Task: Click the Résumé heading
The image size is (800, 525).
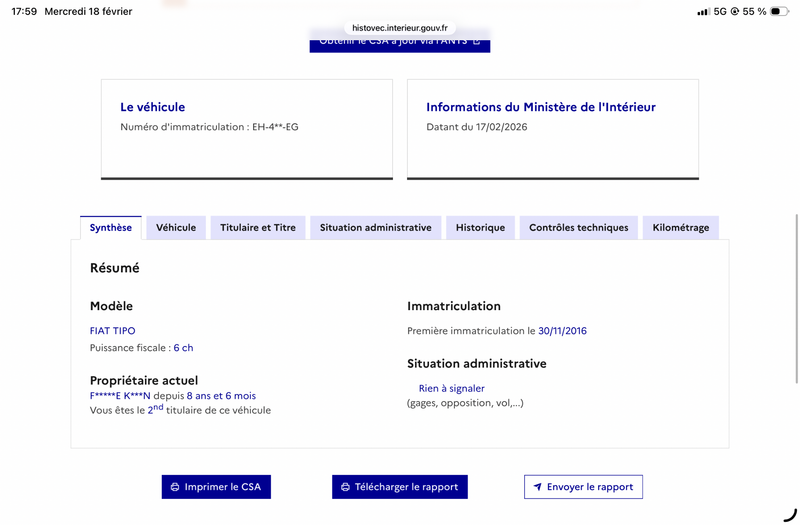Action: (x=115, y=268)
